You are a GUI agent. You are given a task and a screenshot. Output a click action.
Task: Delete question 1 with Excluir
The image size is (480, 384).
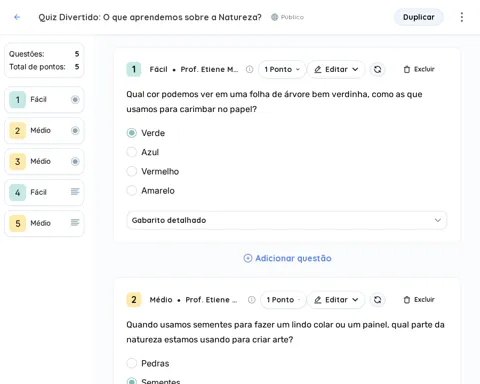tap(419, 69)
